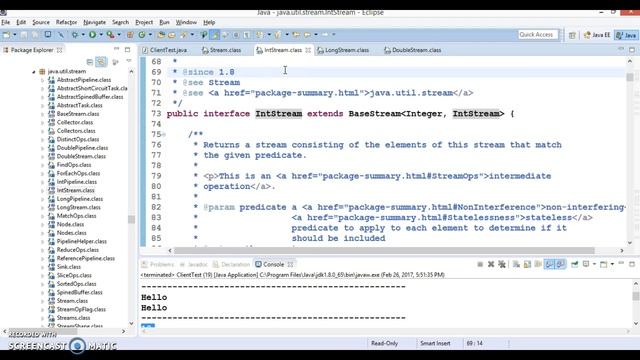Screen dimensions: 640x360
Task: Click the Clear Console icon
Action: pos(516,264)
